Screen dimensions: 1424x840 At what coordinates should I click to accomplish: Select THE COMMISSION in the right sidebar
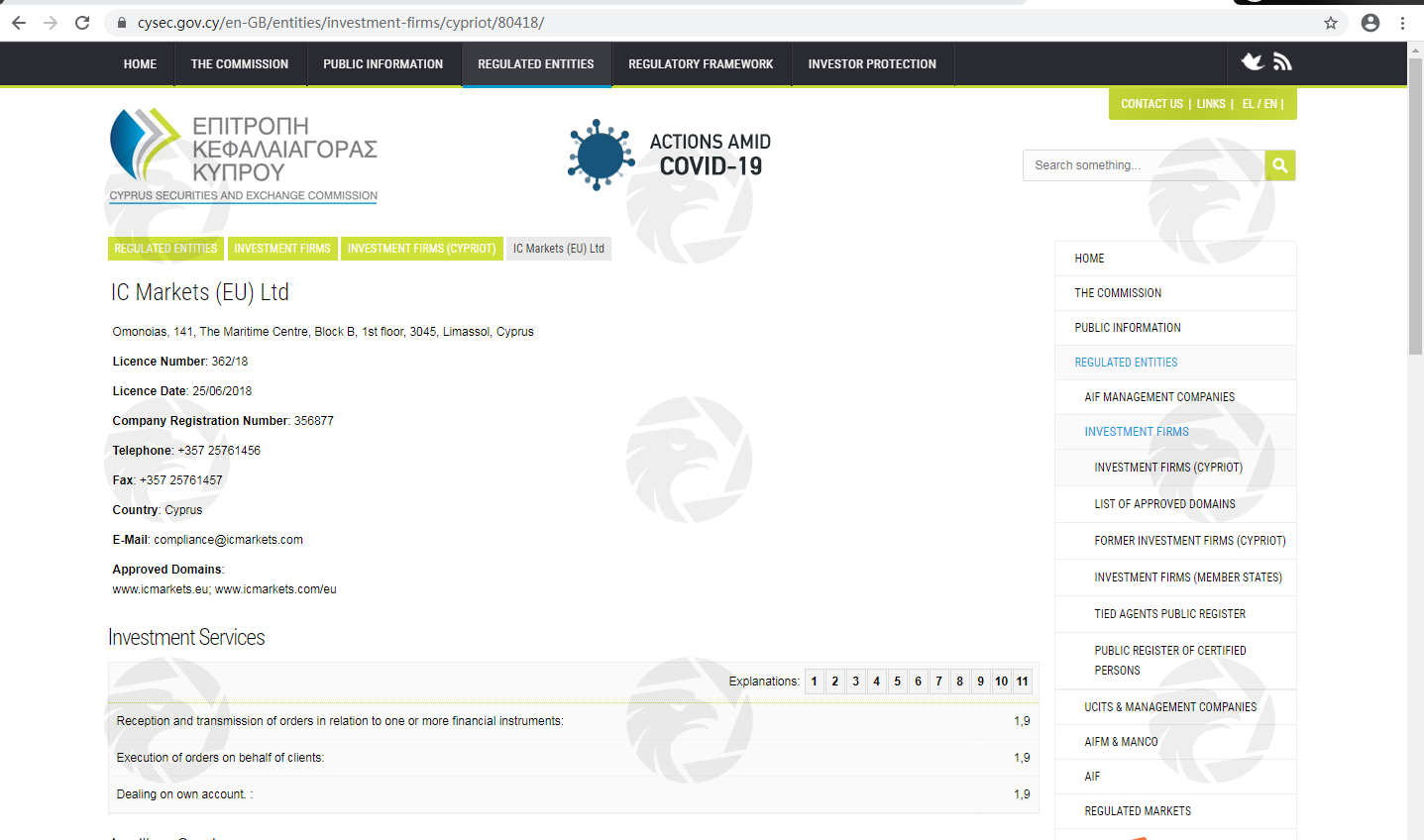point(1175,293)
